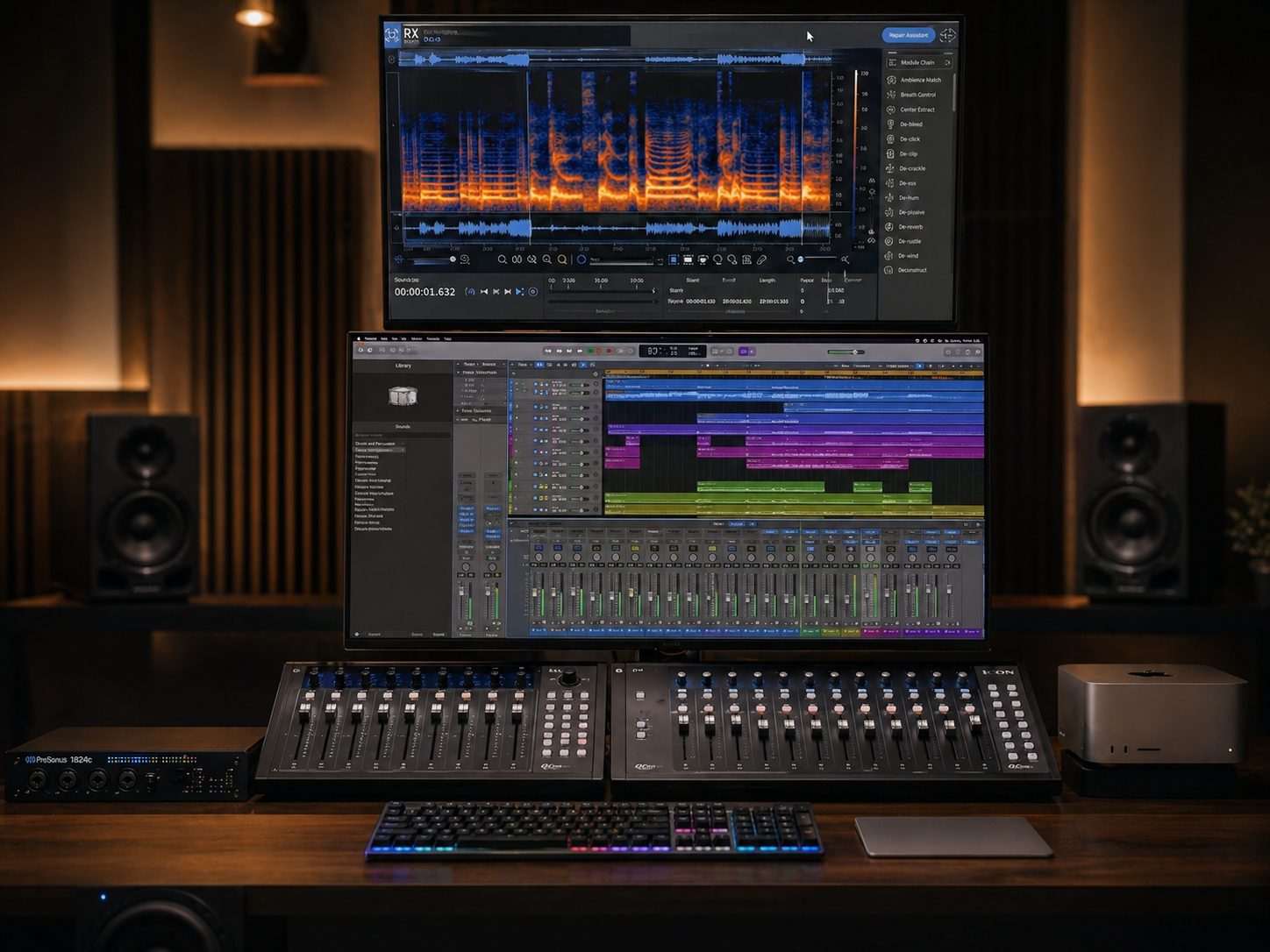Launch the De-reverb module
This screenshot has height=952, width=1270.
(905, 227)
